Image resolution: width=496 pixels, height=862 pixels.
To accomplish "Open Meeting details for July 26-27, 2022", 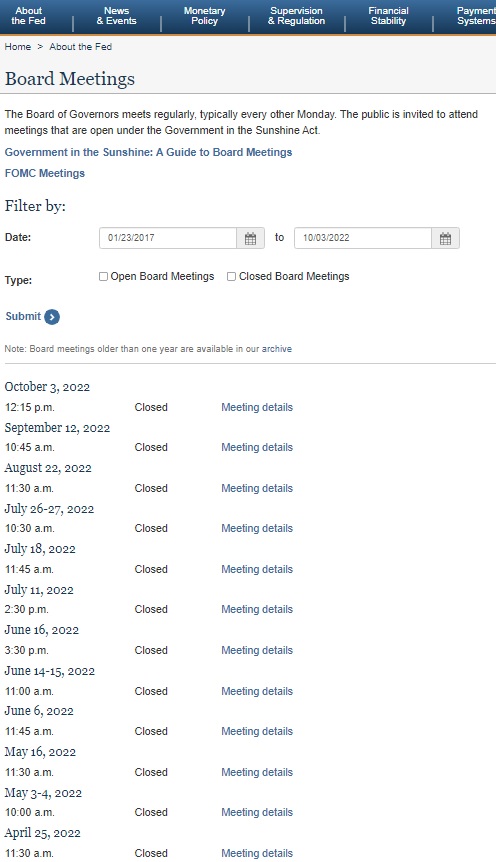I will [x=257, y=528].
